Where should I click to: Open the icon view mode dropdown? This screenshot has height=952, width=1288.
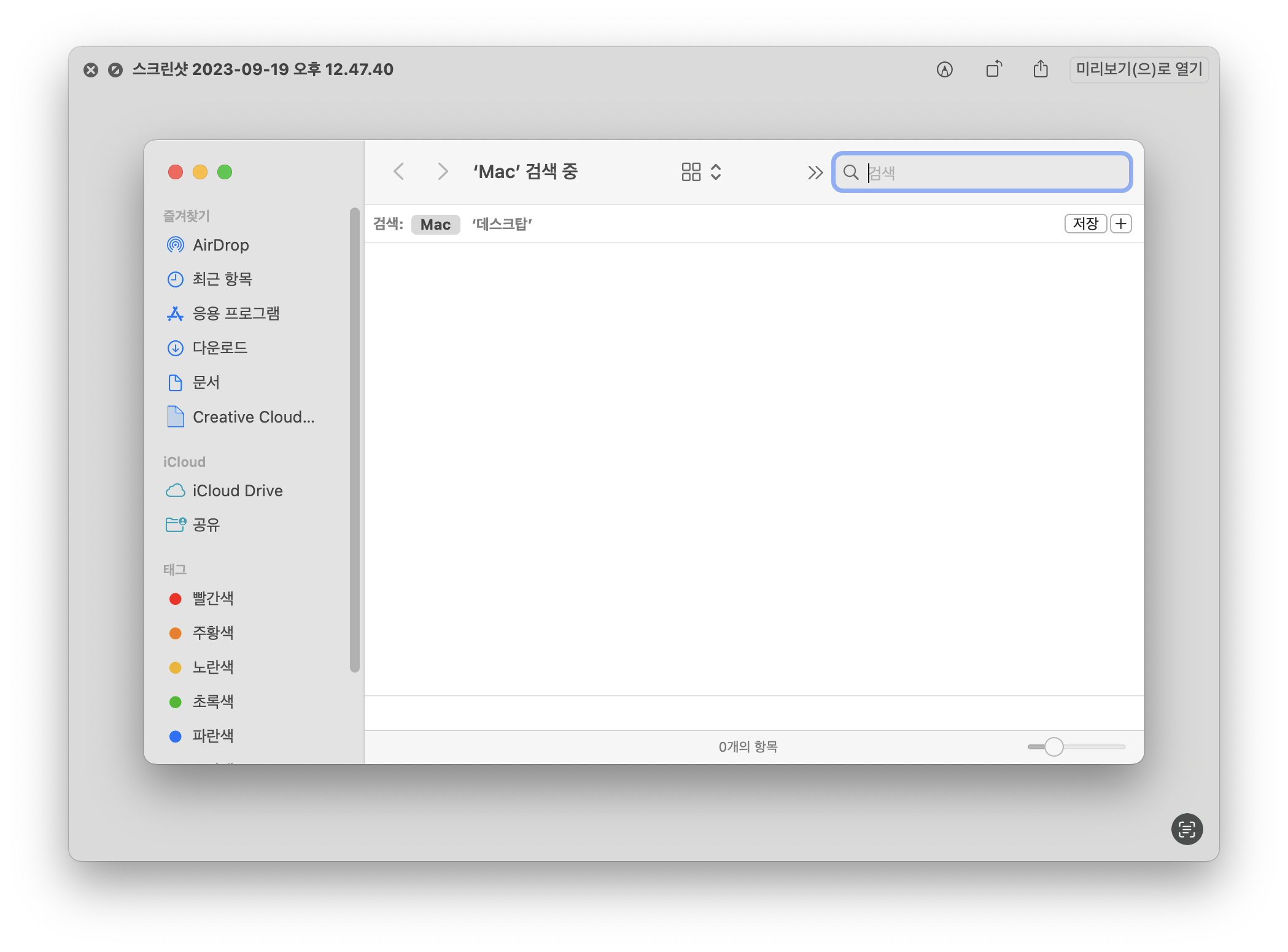click(x=700, y=172)
